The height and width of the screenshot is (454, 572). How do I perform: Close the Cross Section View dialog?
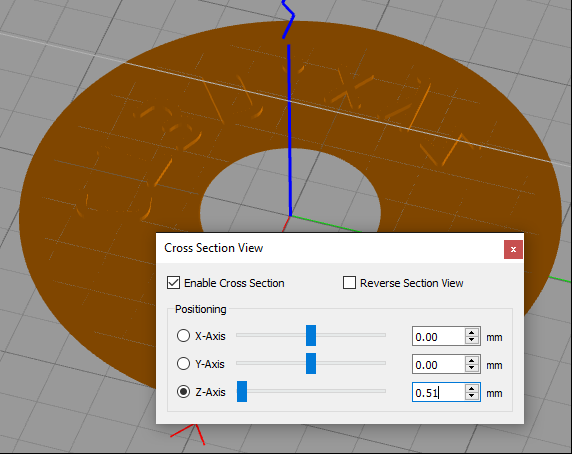513,249
